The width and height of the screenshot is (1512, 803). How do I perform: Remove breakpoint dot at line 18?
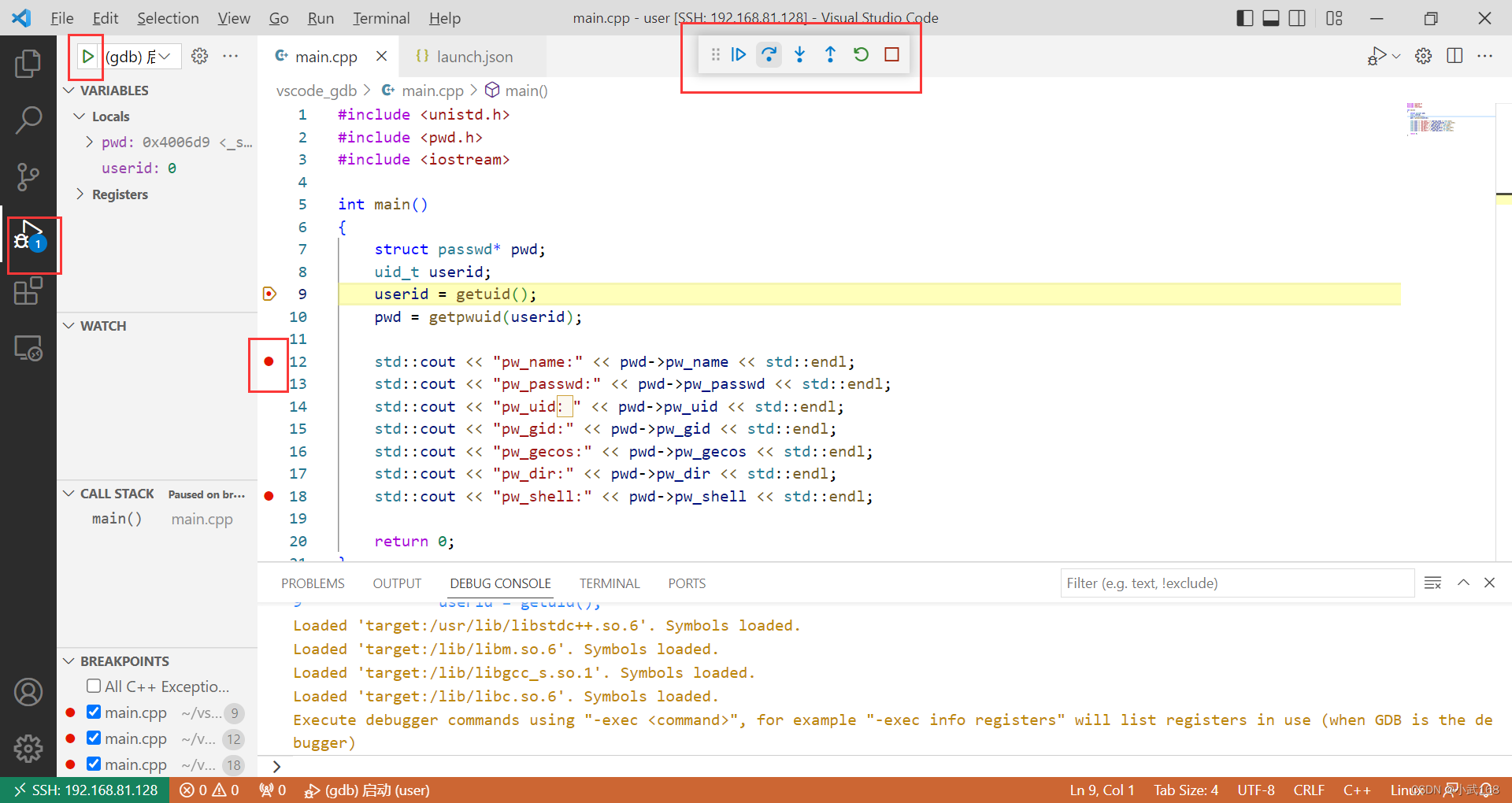[269, 496]
